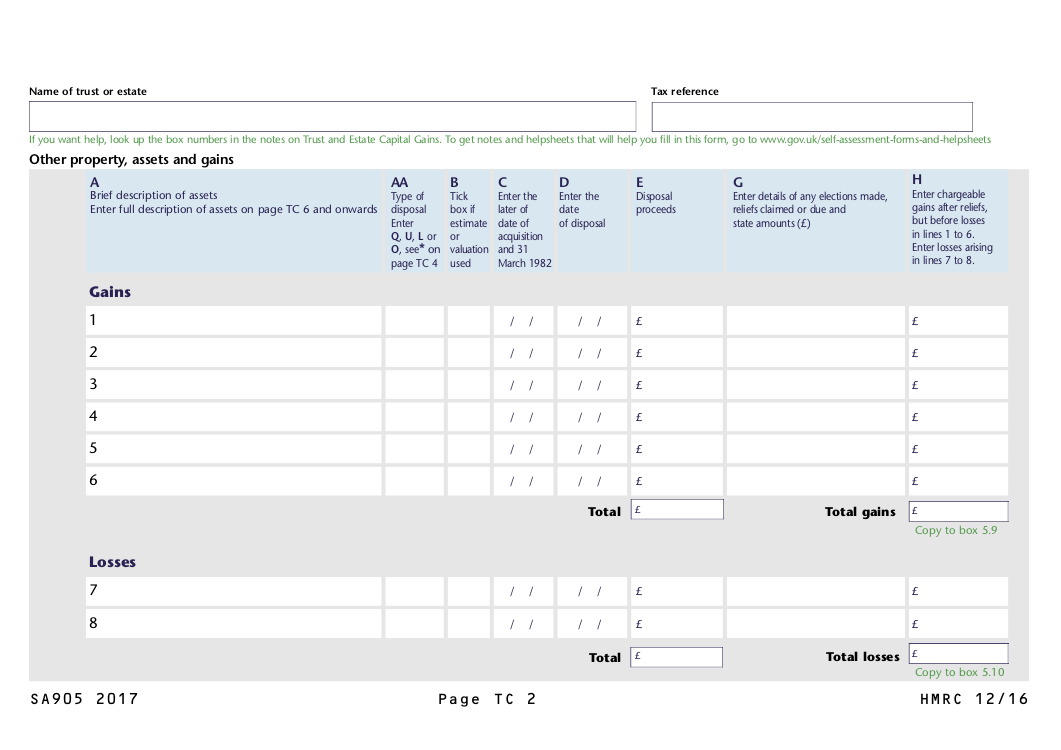Click row 1 acquisition date field
This screenshot has height=750, width=1061.
tap(523, 321)
